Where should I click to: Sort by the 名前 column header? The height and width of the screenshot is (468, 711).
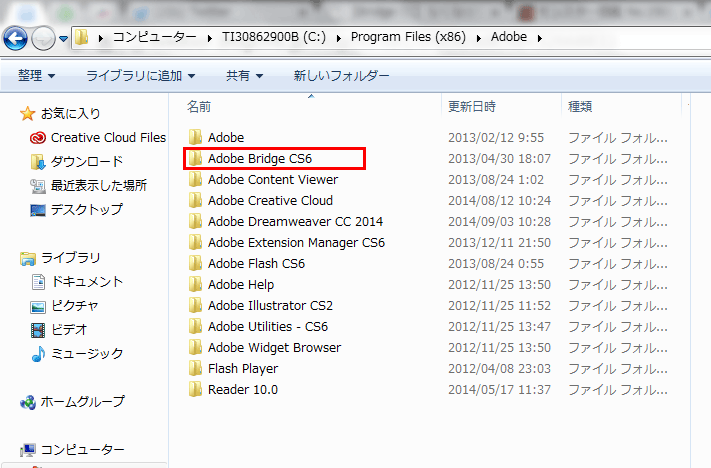(x=199, y=107)
